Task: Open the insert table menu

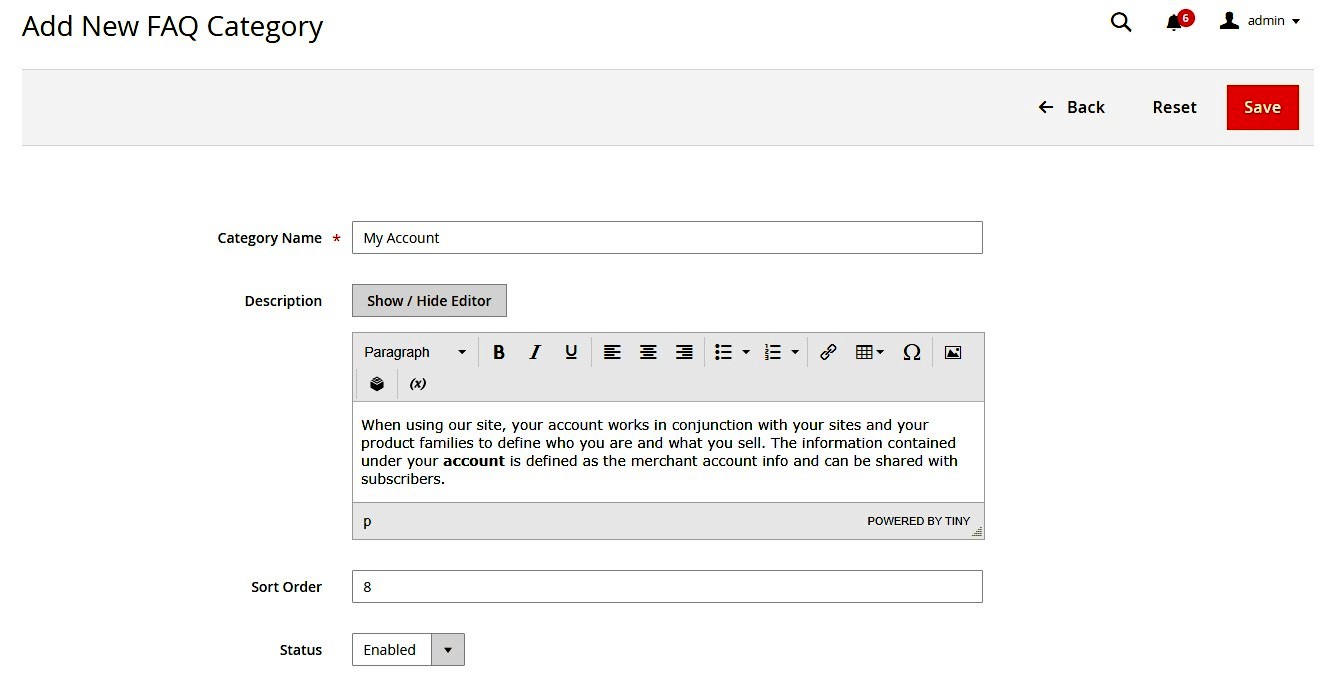Action: pos(869,352)
